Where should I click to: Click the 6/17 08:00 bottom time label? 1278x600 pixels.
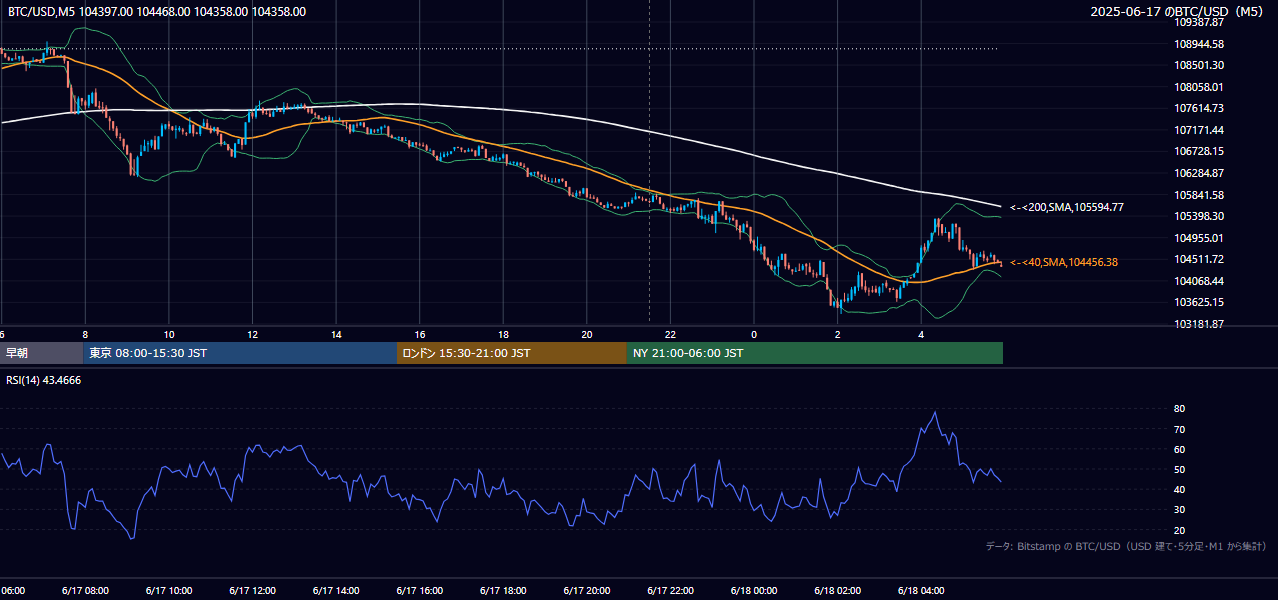point(85,591)
